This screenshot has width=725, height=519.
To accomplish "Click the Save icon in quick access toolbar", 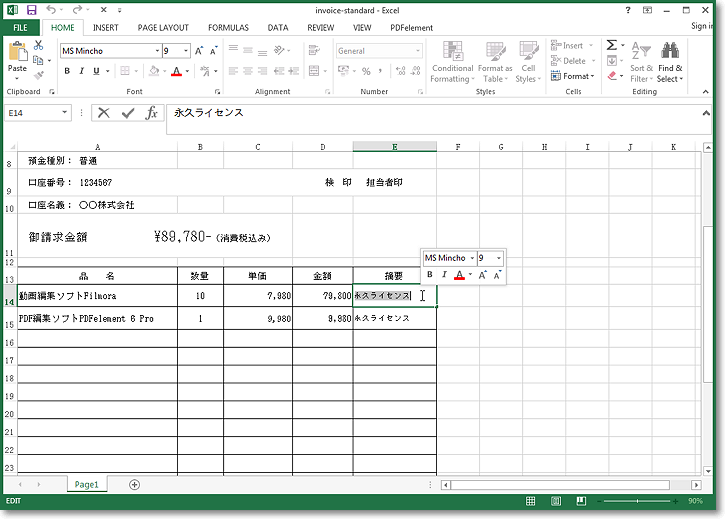I will (31, 10).
